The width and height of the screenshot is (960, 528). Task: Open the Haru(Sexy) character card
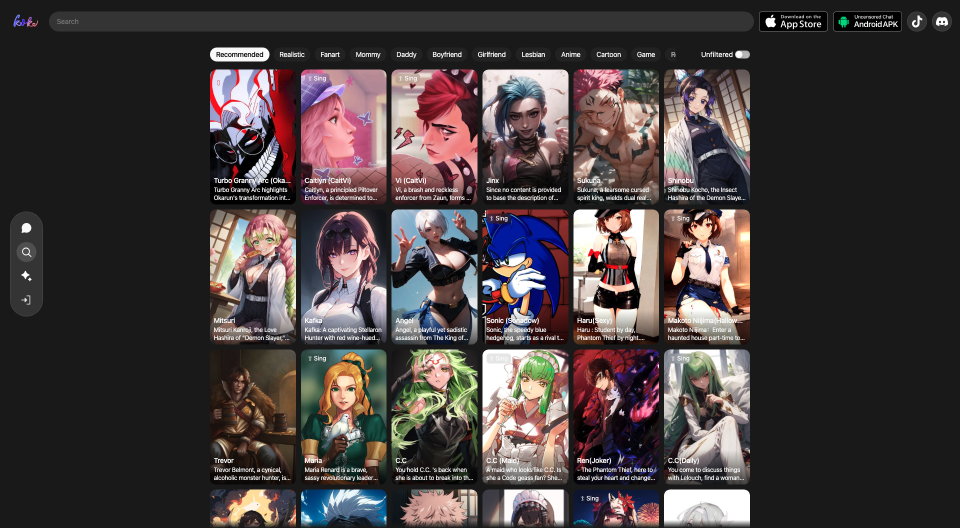coord(616,277)
